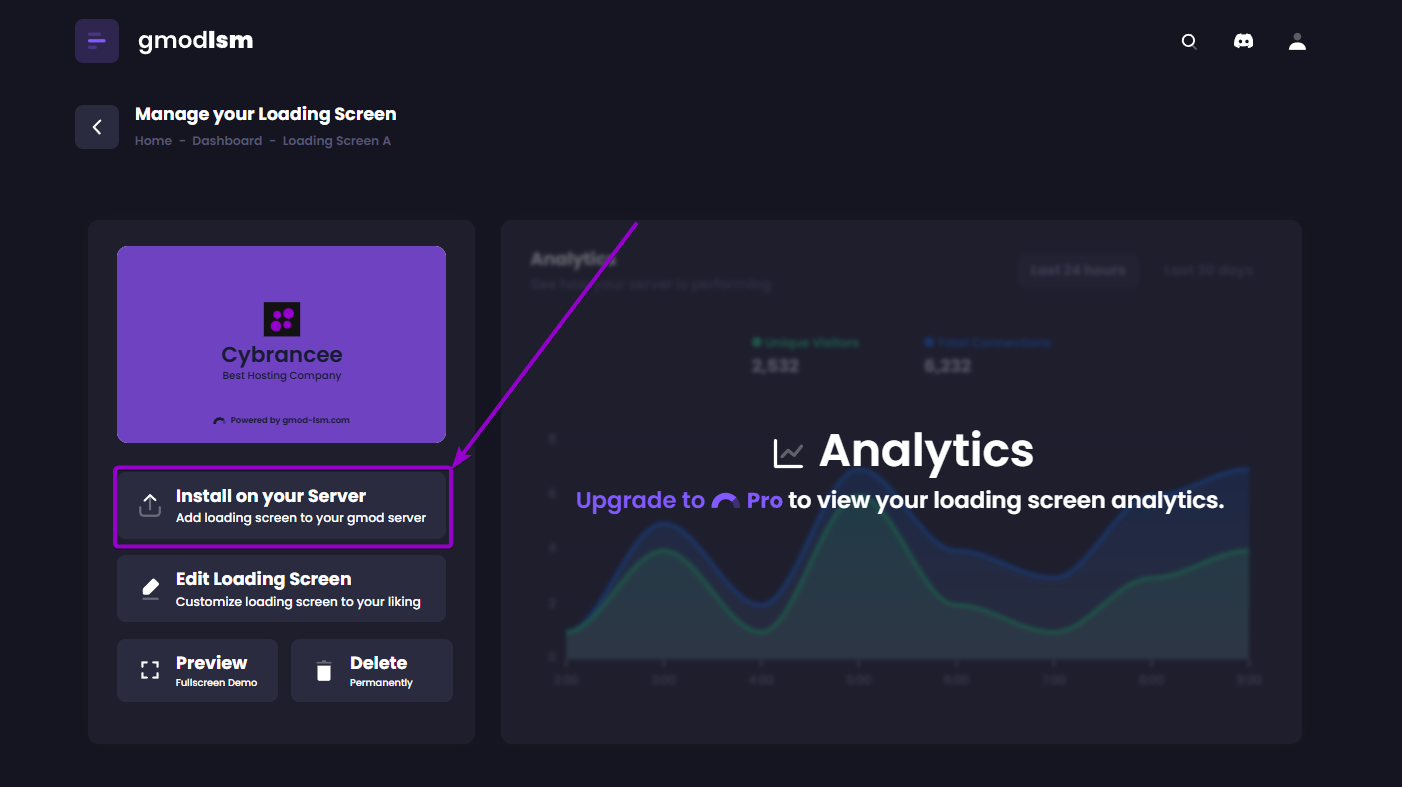1402x787 pixels.
Task: Open the user profile icon
Action: (x=1297, y=41)
